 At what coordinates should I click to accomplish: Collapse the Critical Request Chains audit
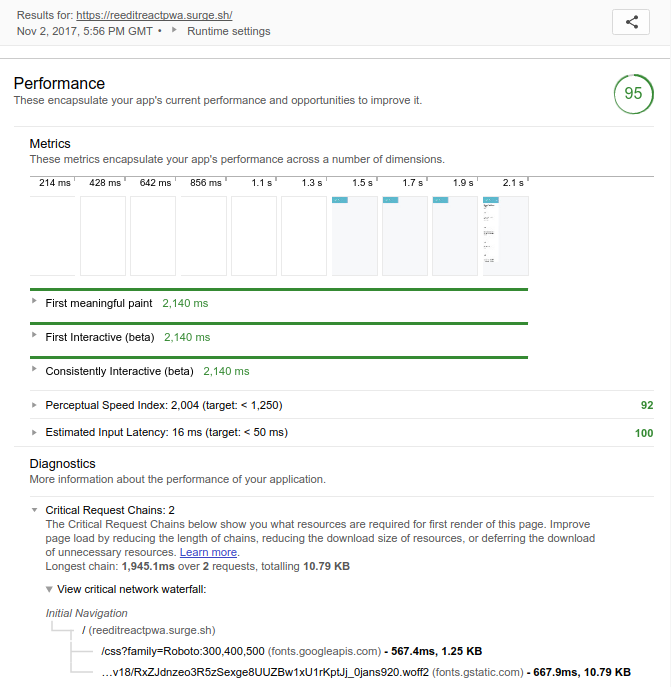click(110, 510)
